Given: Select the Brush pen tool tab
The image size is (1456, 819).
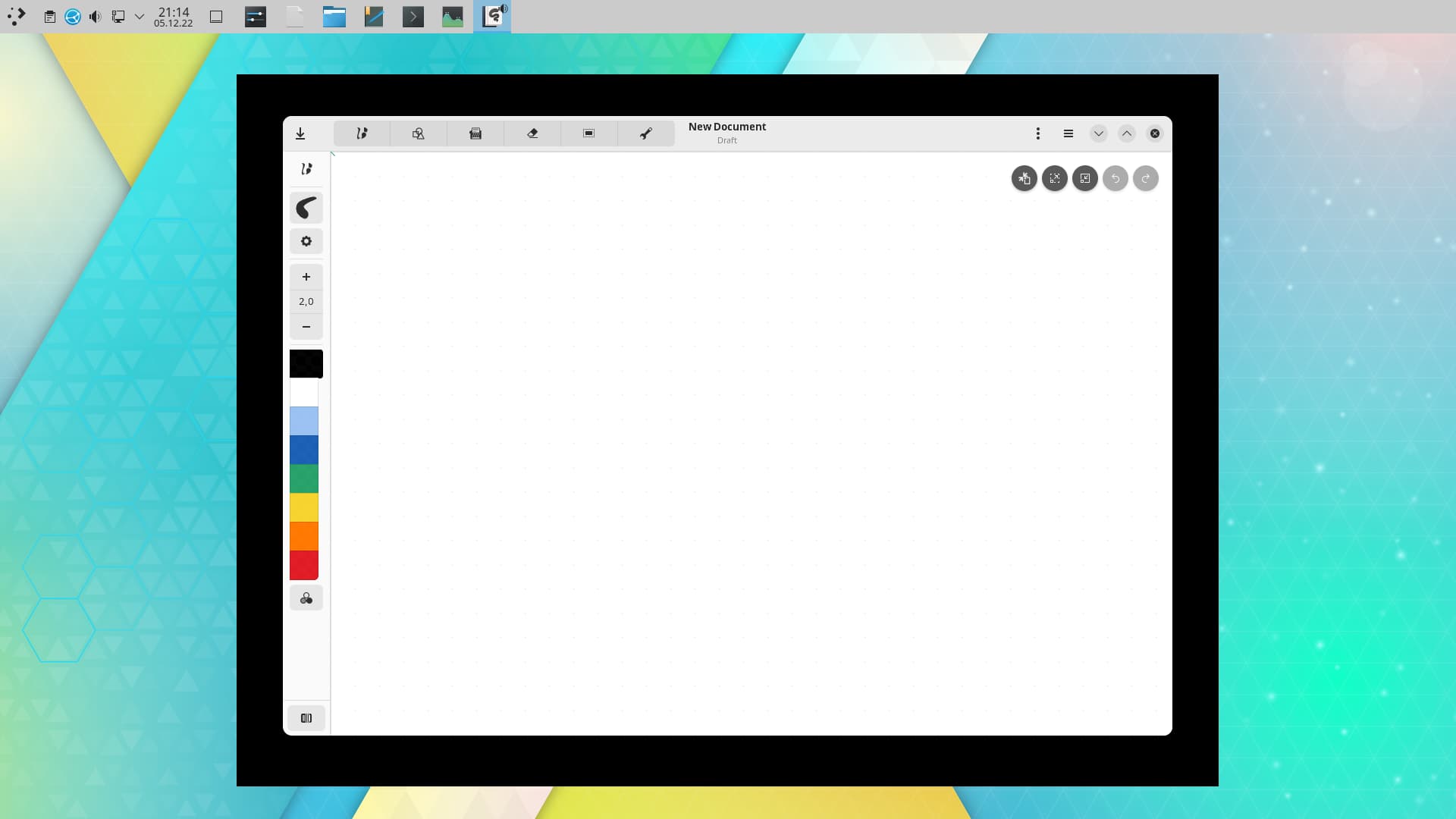Looking at the screenshot, I should [362, 133].
